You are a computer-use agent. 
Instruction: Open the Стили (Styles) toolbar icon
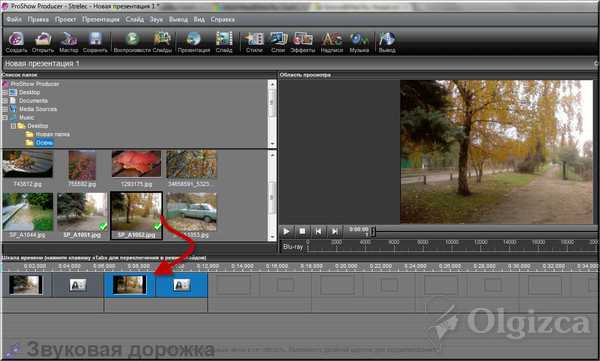click(254, 42)
